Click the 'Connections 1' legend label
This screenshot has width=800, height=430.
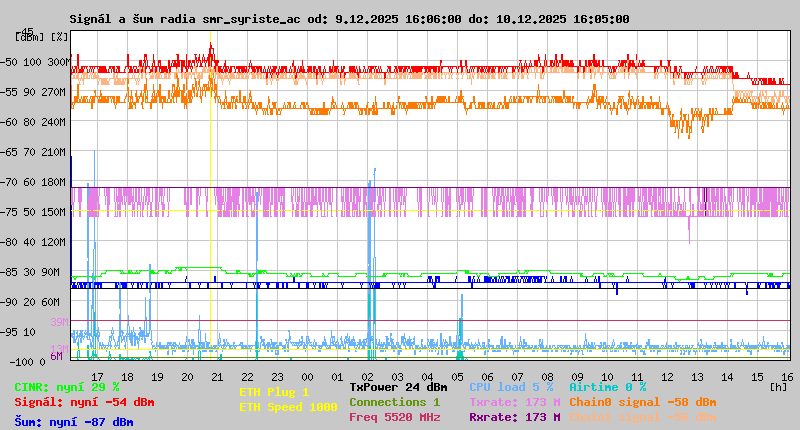tap(394, 402)
